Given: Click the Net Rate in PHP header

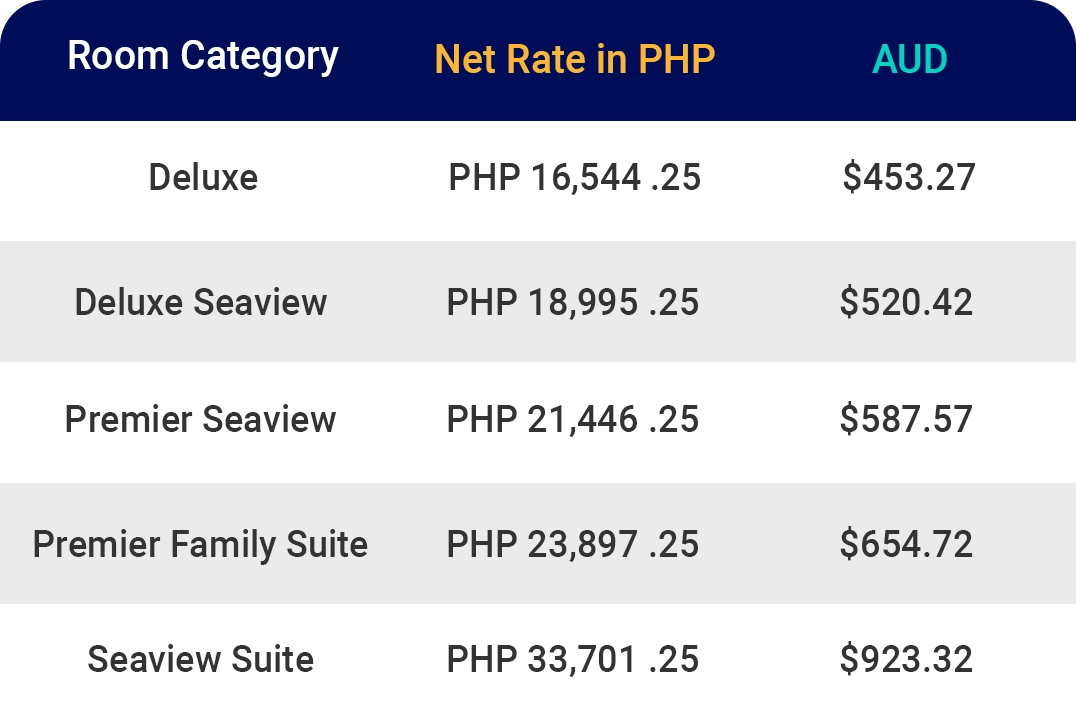Looking at the screenshot, I should (x=575, y=59).
